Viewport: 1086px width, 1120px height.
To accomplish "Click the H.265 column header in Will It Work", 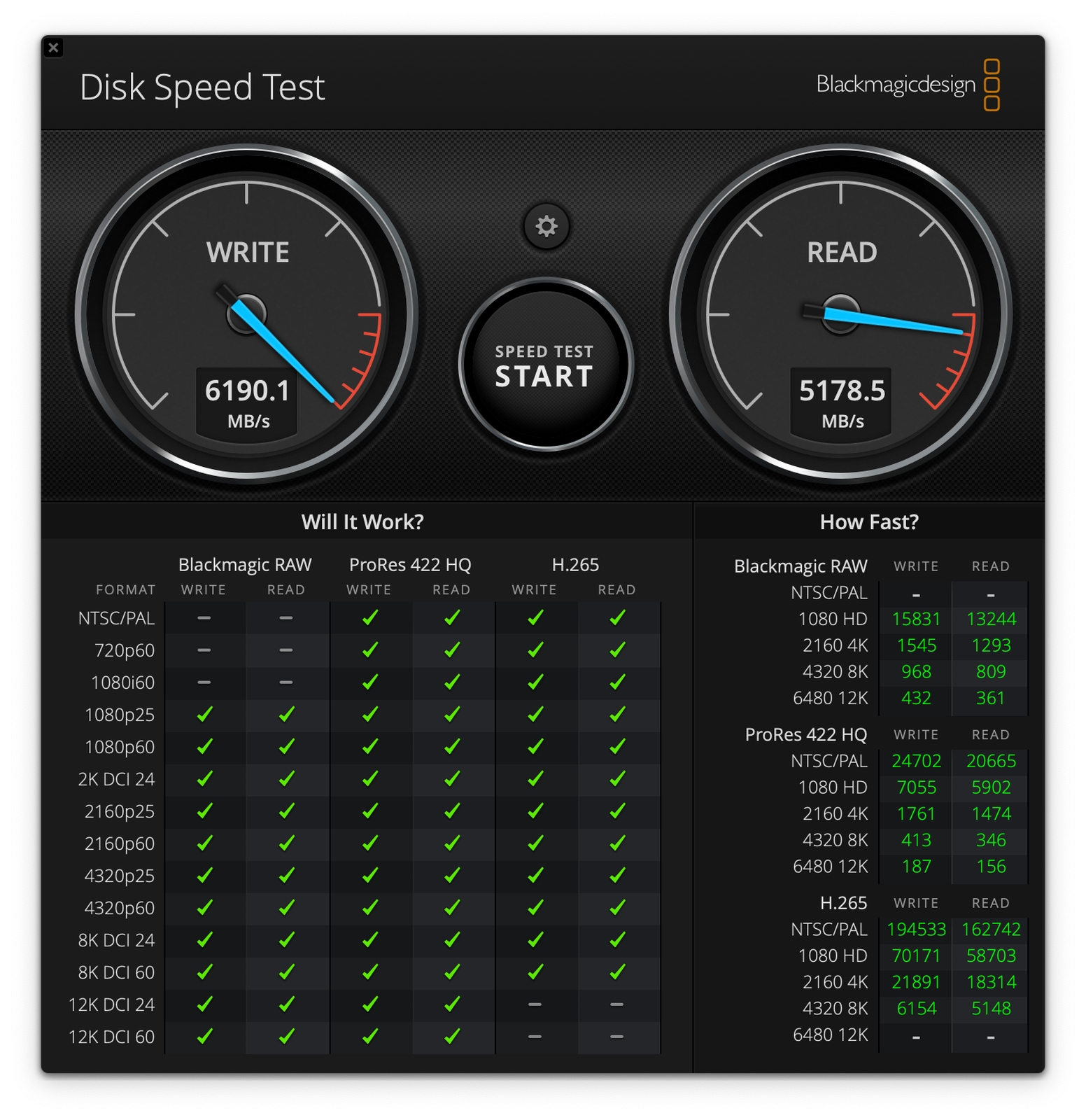I will point(575,565).
